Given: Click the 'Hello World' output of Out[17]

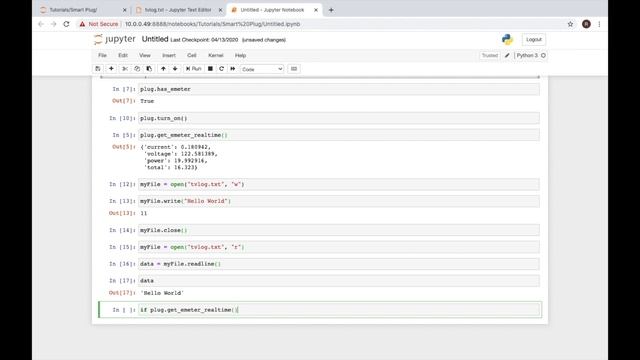Looking at the screenshot, I should [162, 293].
